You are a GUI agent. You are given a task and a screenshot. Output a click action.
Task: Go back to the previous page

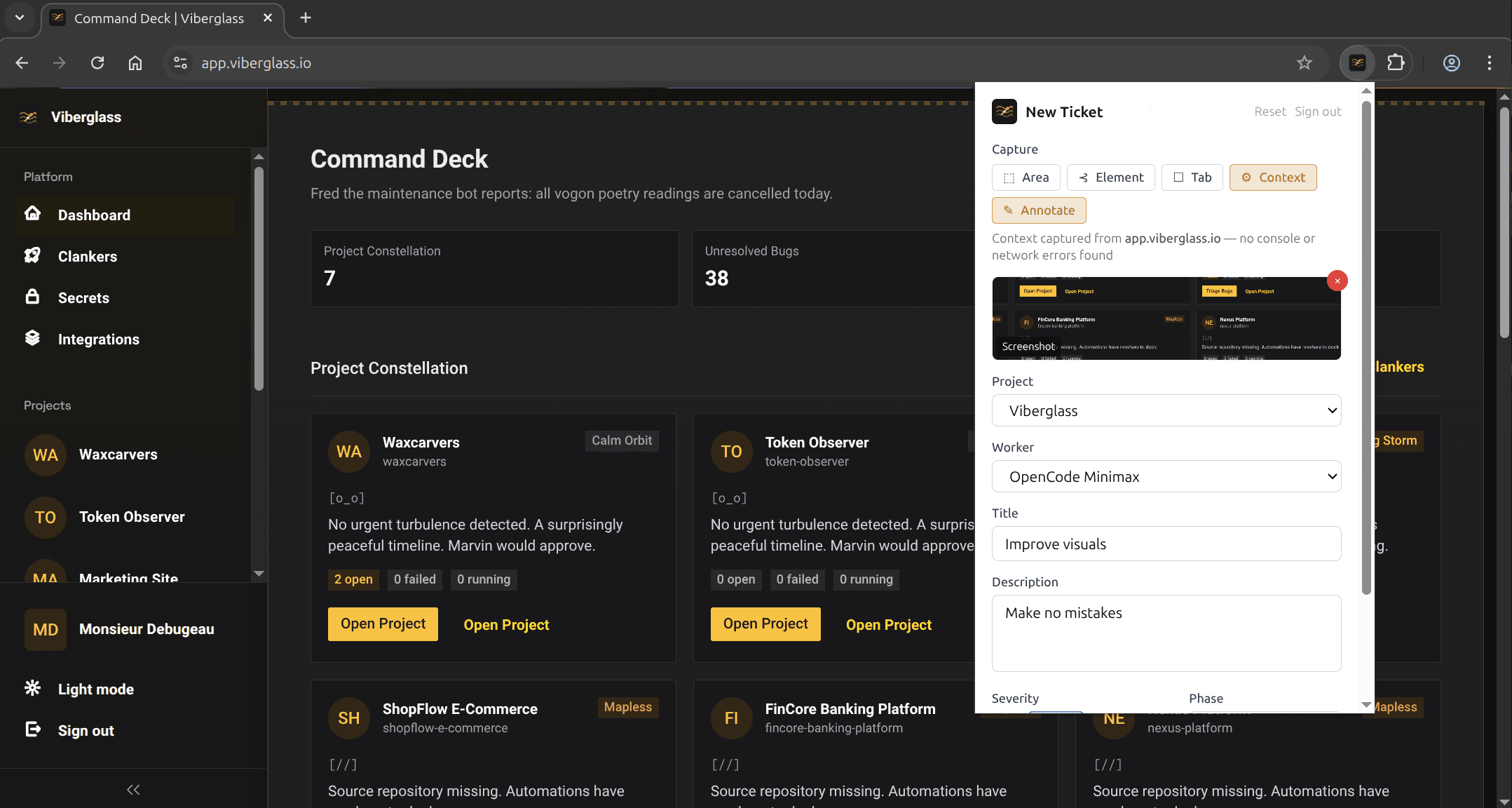22,63
